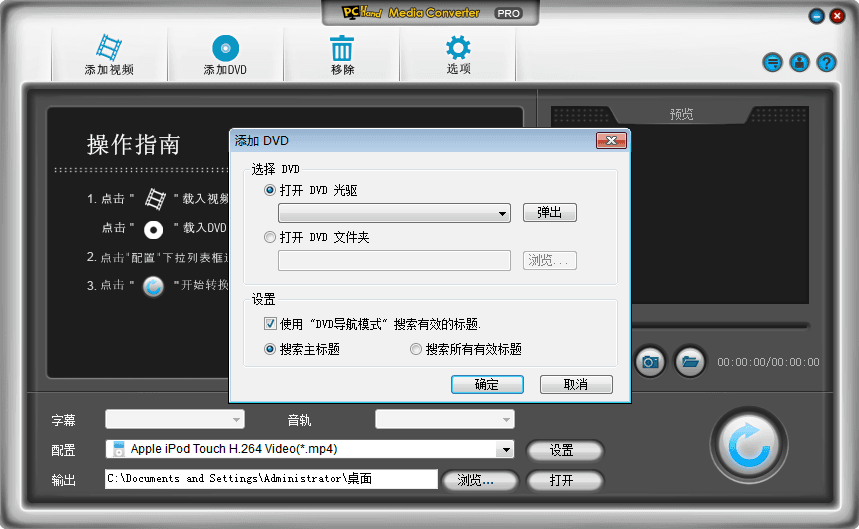
Task: Start conversion with the large blue circular arrow
Action: coord(748,445)
